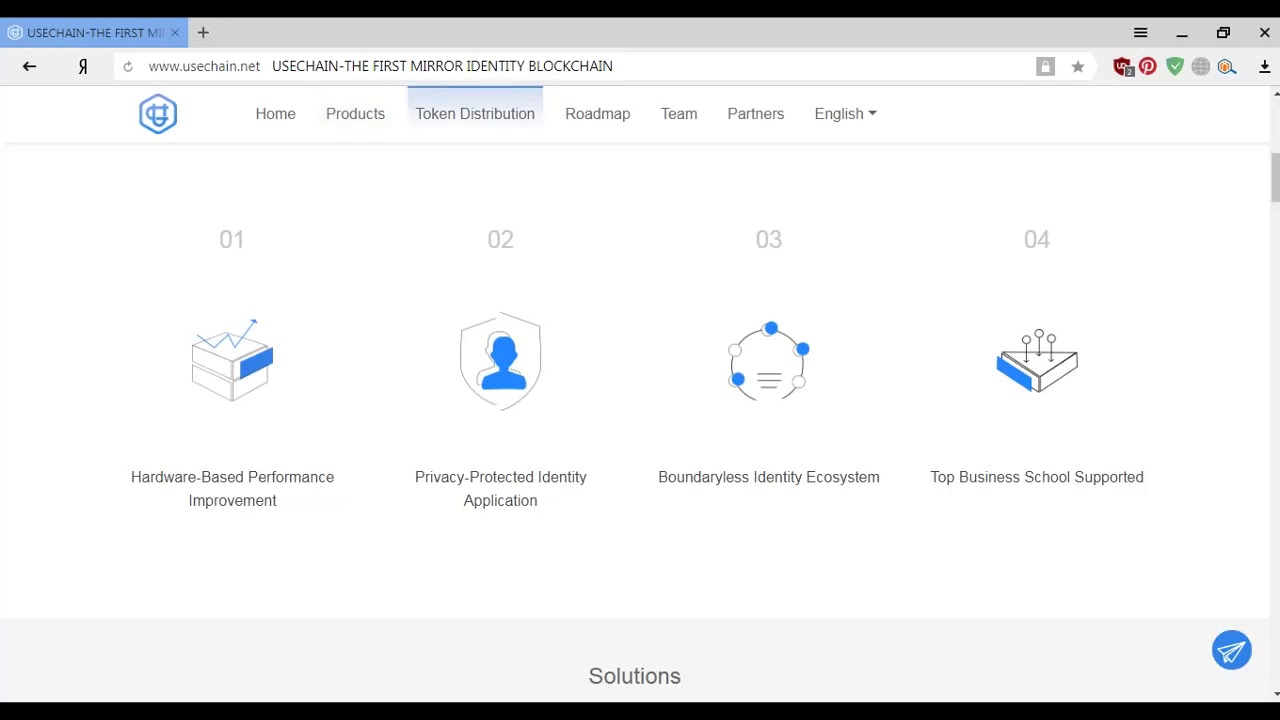The height and width of the screenshot is (720, 1280).
Task: Click the Solutions heading
Action: tap(634, 676)
